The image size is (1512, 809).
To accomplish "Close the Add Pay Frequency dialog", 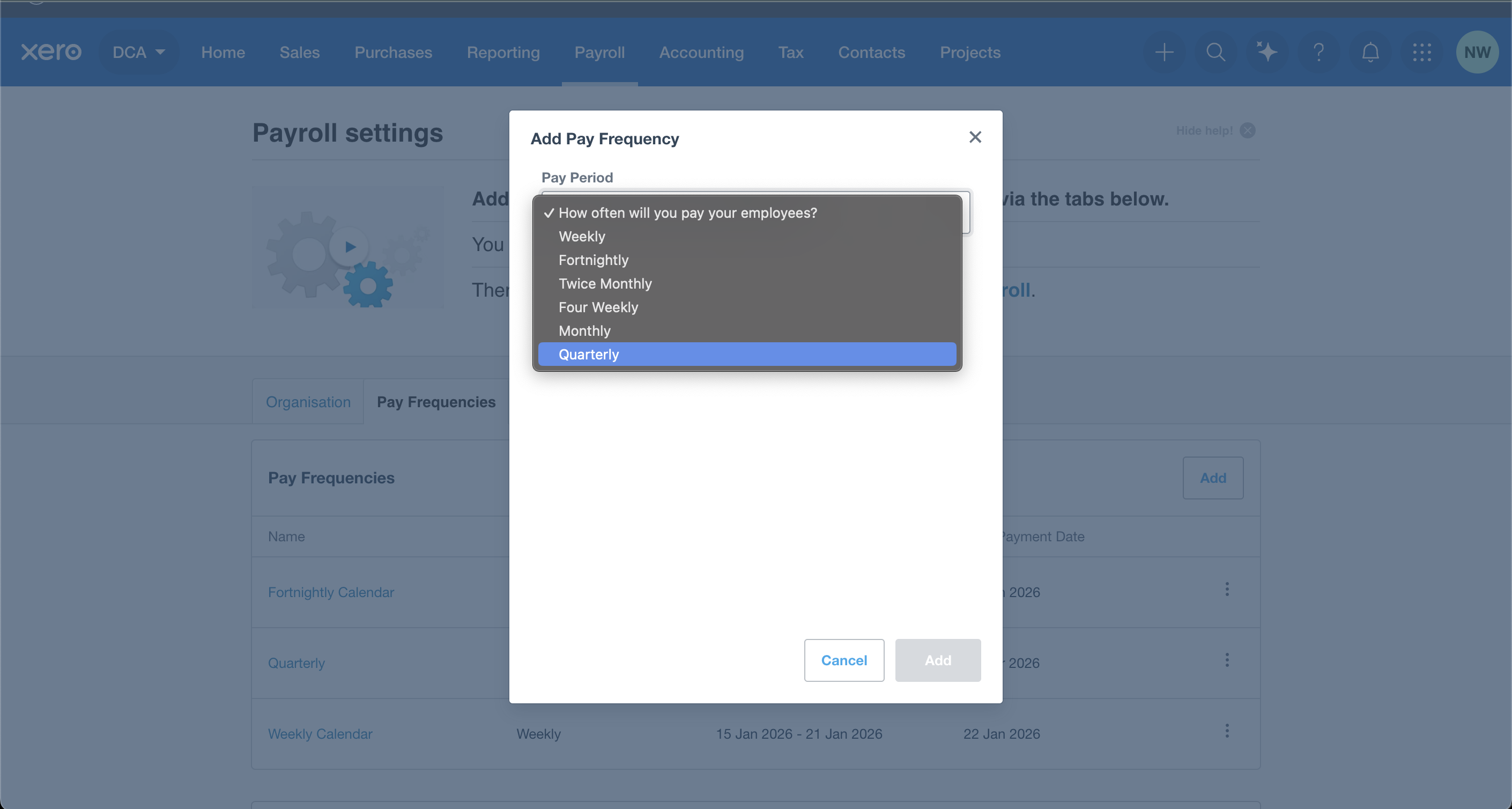I will point(975,137).
